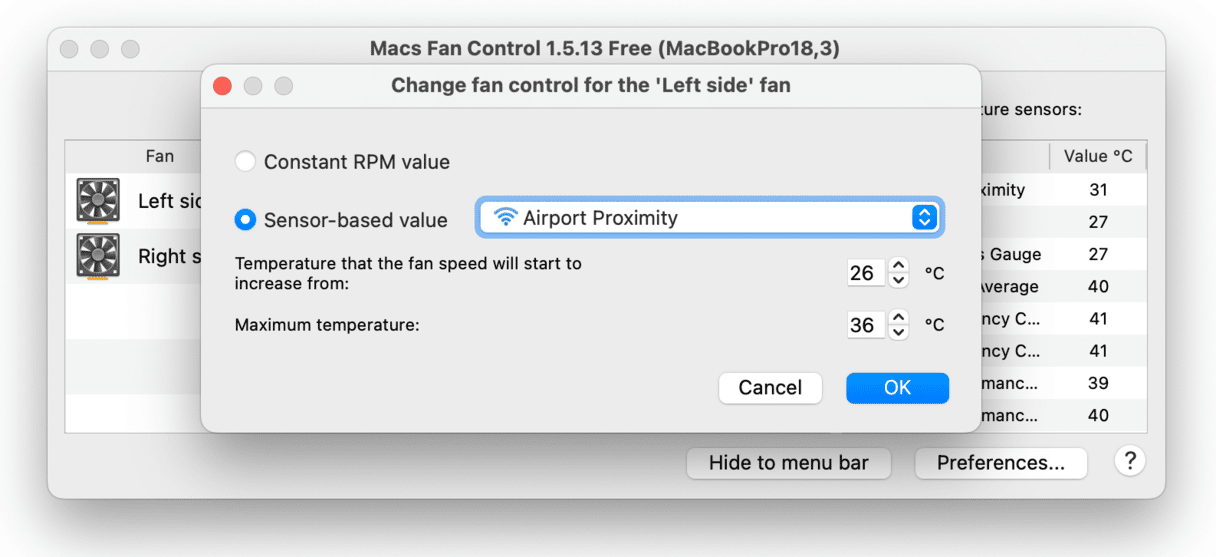Click the Right side fan icon

[98, 256]
